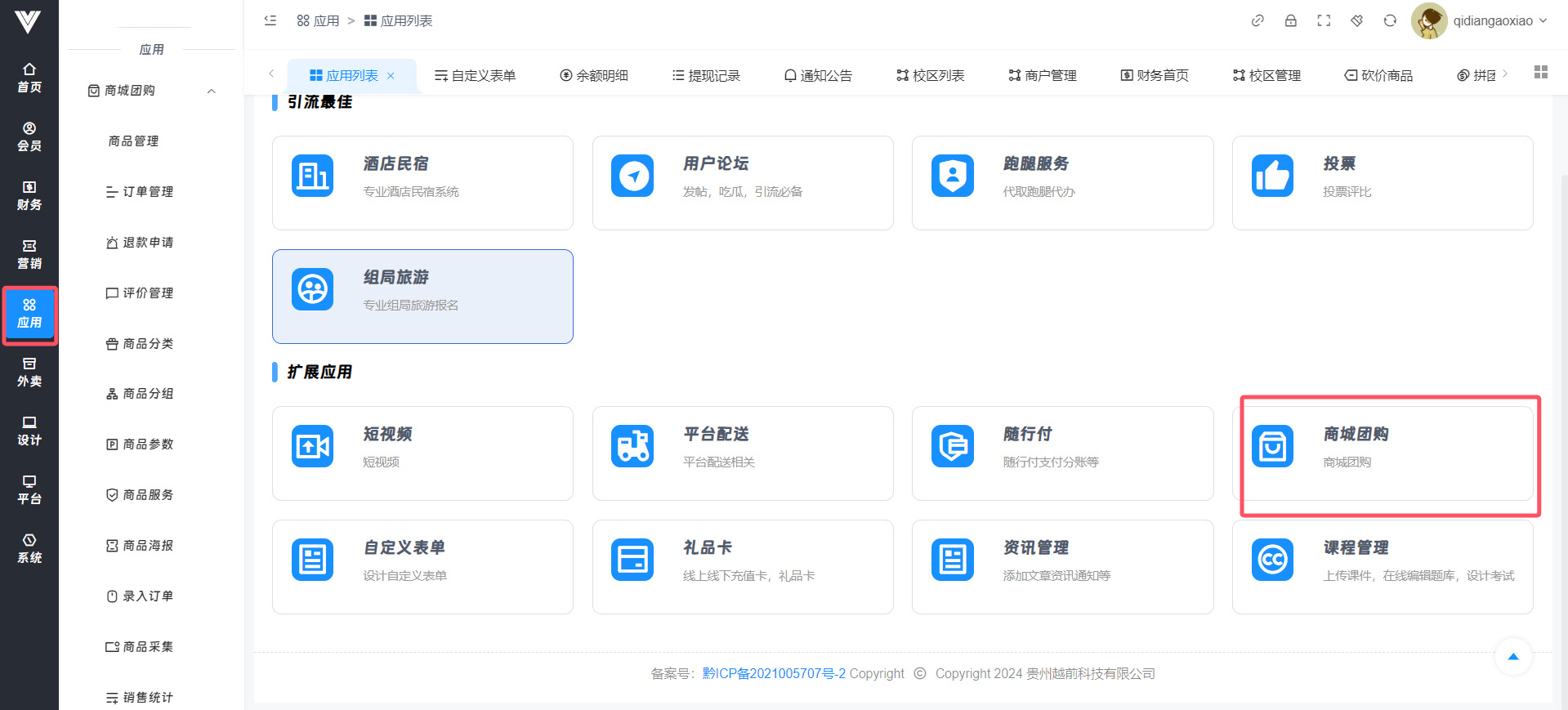Click the link icon in top bar

pos(1258,21)
